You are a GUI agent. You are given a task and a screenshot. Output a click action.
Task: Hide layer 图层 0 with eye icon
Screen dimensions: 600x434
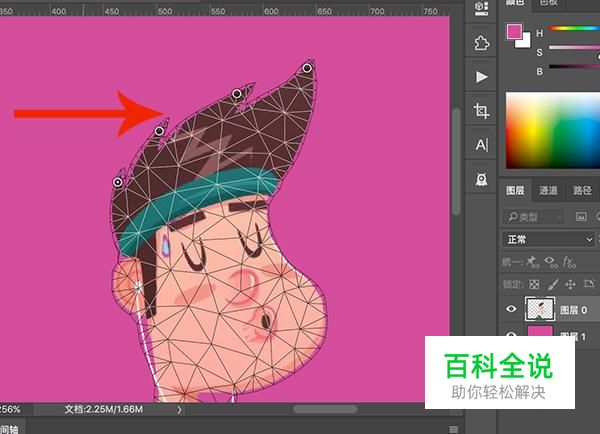(511, 309)
